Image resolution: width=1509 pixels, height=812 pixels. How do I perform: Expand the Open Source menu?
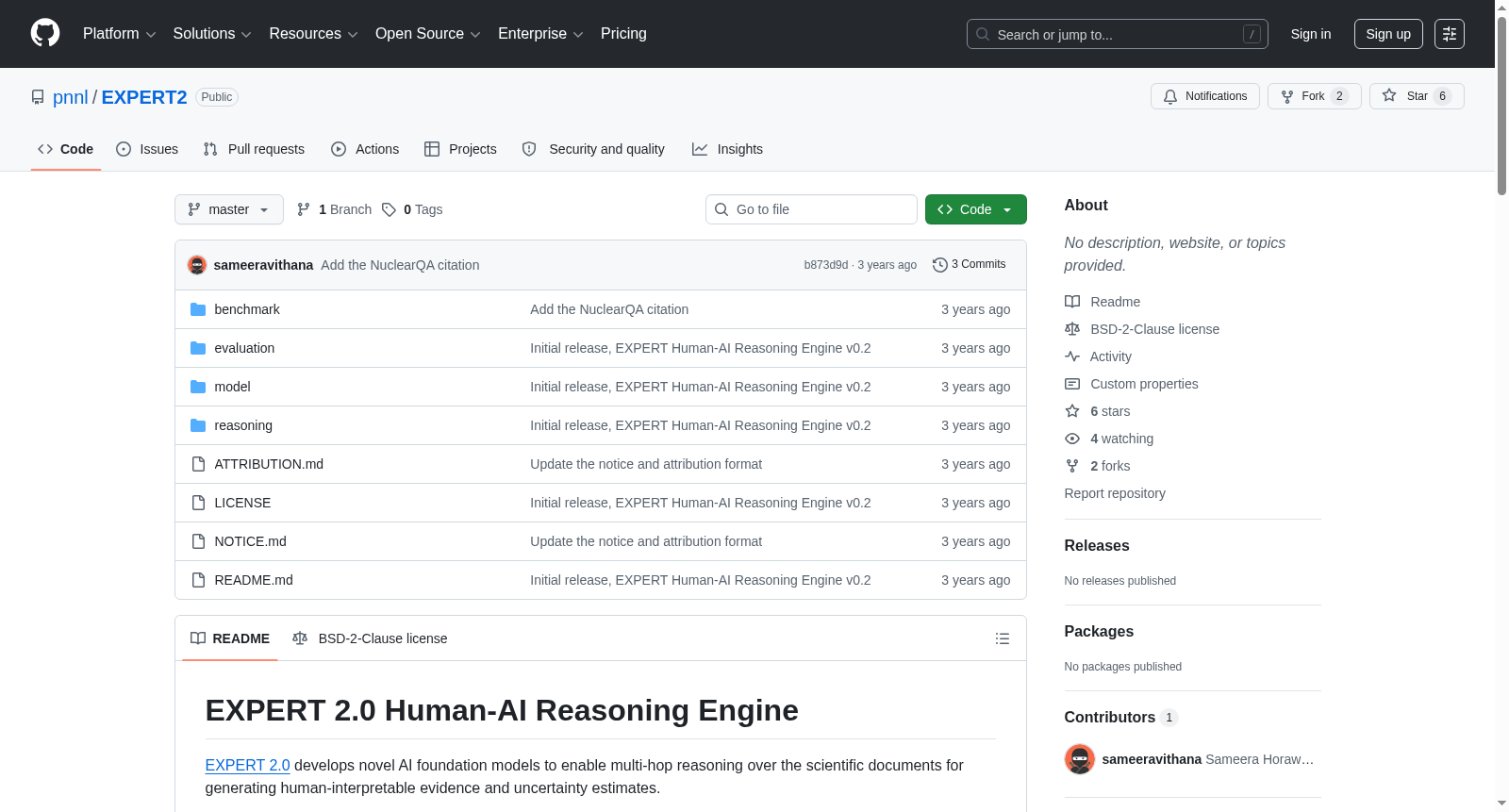click(428, 34)
